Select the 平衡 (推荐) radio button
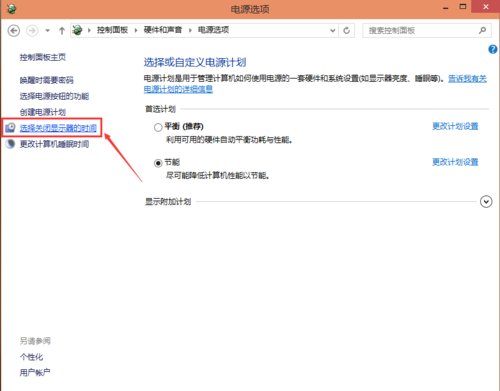The image size is (500, 391). point(158,127)
